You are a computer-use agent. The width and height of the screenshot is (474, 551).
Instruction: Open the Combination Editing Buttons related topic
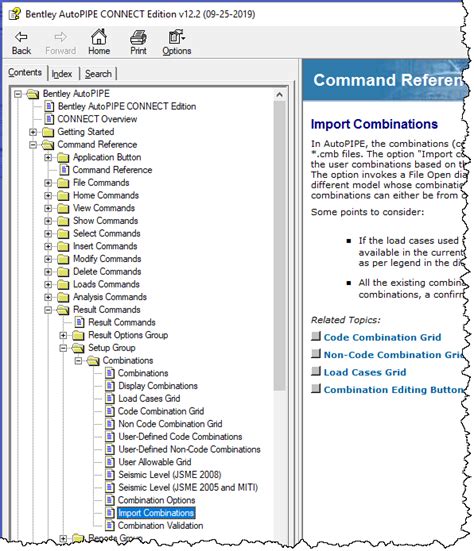point(394,390)
